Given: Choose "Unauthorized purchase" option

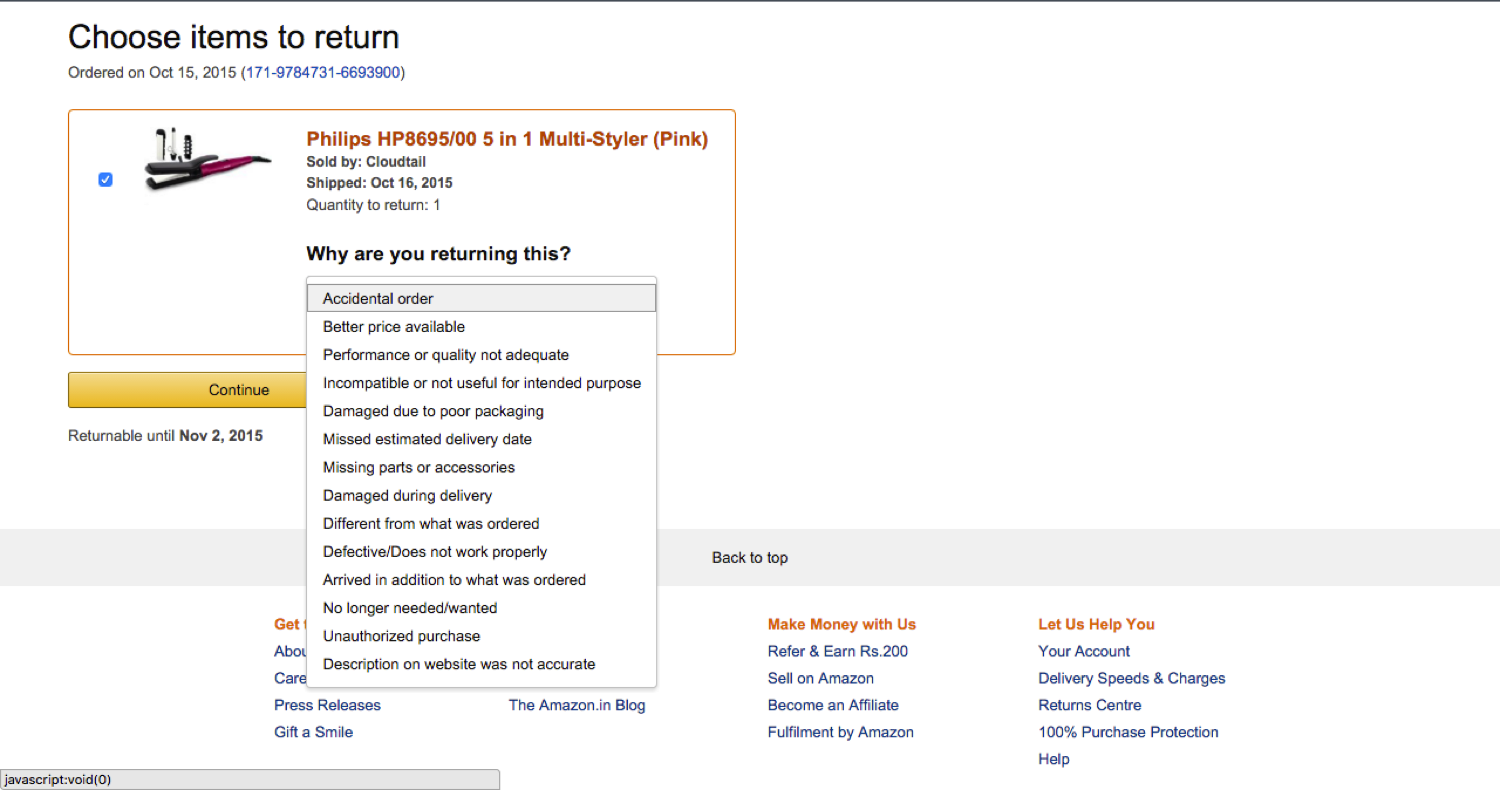Looking at the screenshot, I should 401,636.
